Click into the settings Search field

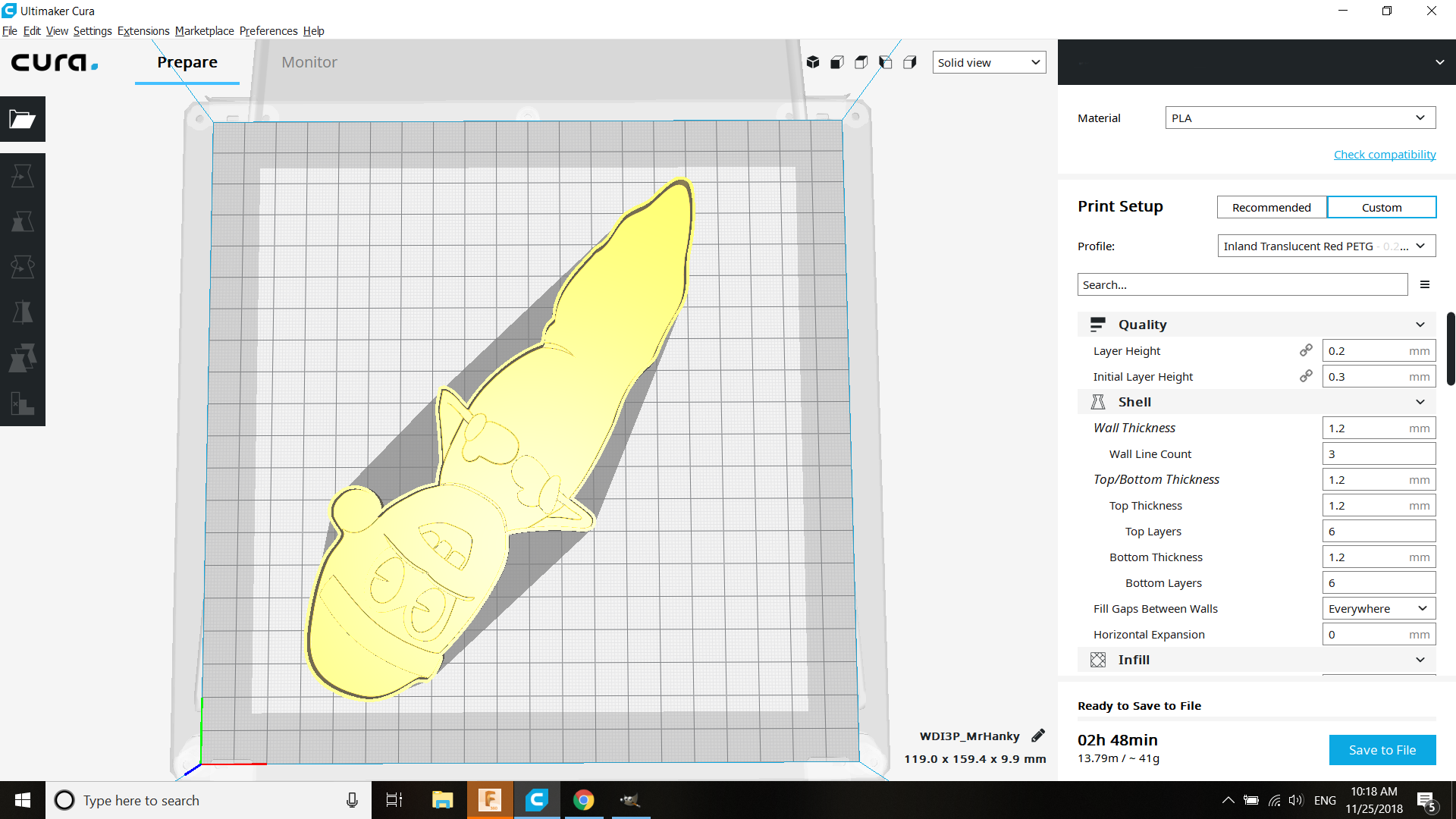[x=1242, y=284]
